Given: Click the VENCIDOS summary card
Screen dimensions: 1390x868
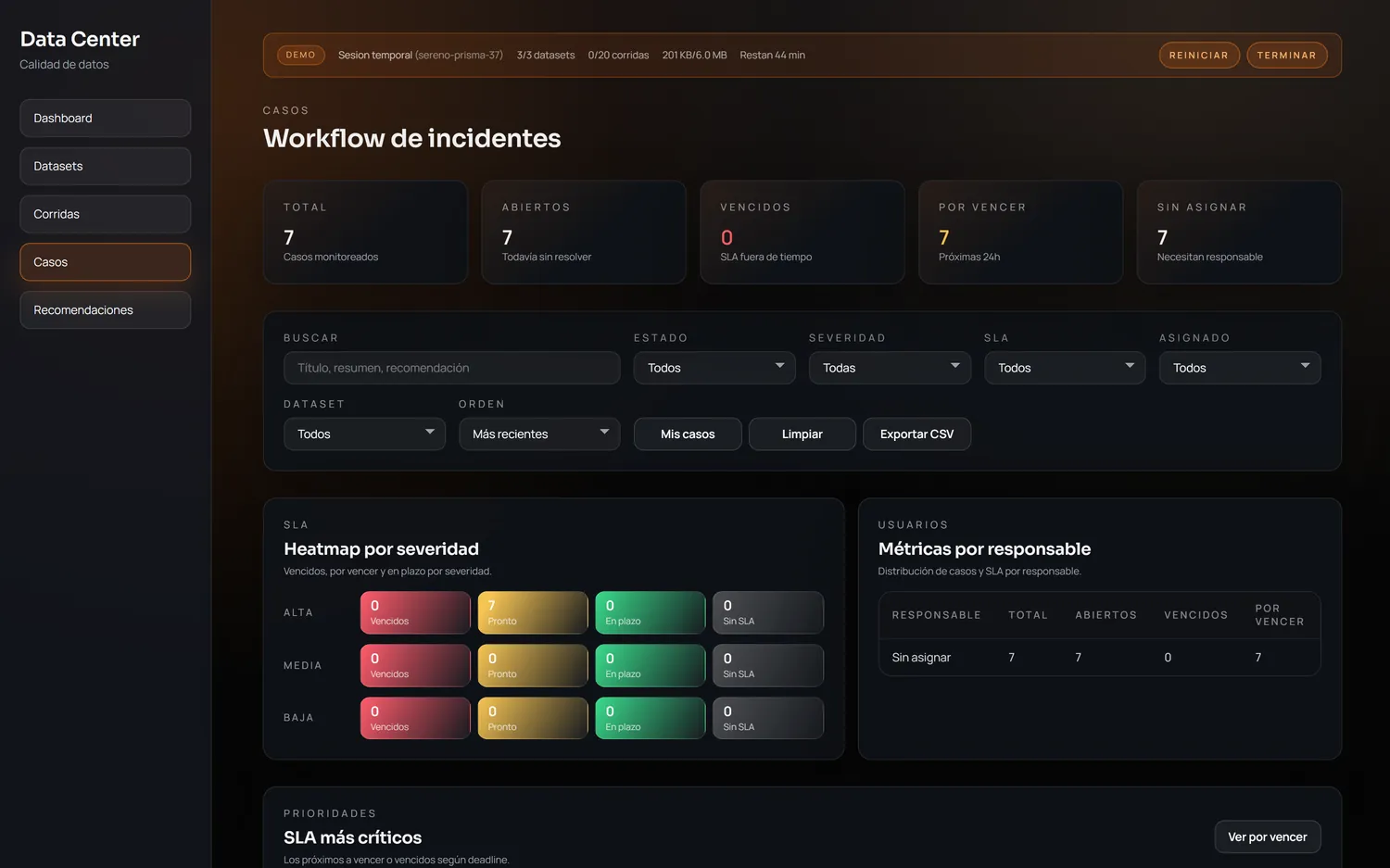Looking at the screenshot, I should [x=802, y=232].
